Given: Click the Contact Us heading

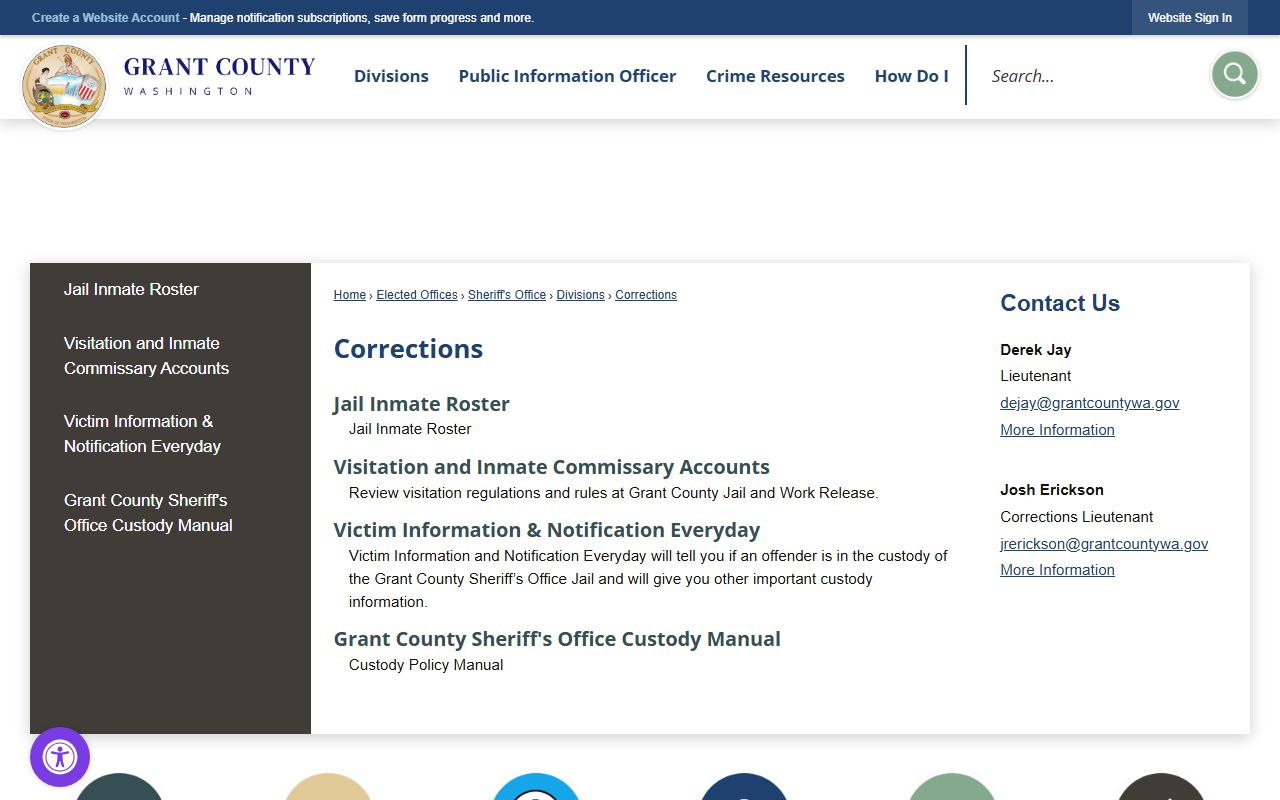Looking at the screenshot, I should click(x=1060, y=303).
